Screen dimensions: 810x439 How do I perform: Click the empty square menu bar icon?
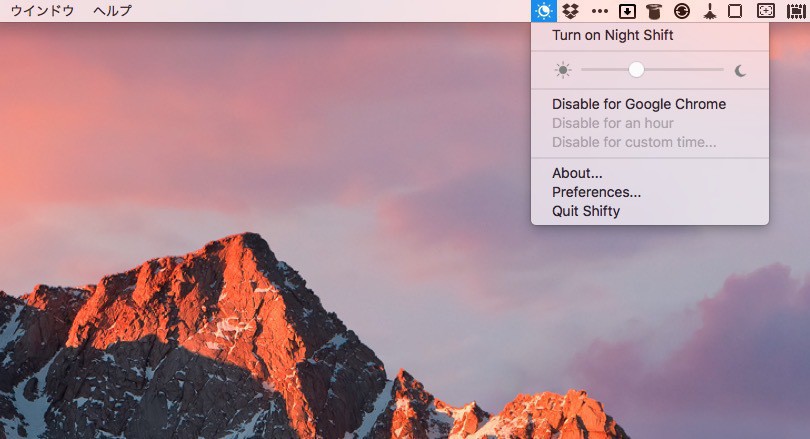coord(735,11)
